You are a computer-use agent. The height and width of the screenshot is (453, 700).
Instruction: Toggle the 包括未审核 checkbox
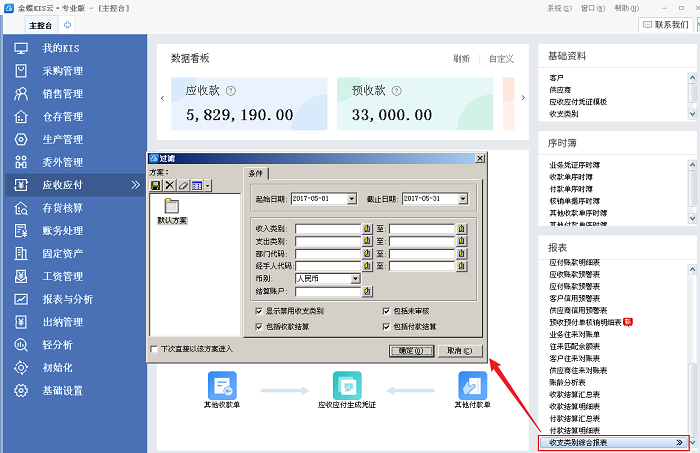point(385,311)
